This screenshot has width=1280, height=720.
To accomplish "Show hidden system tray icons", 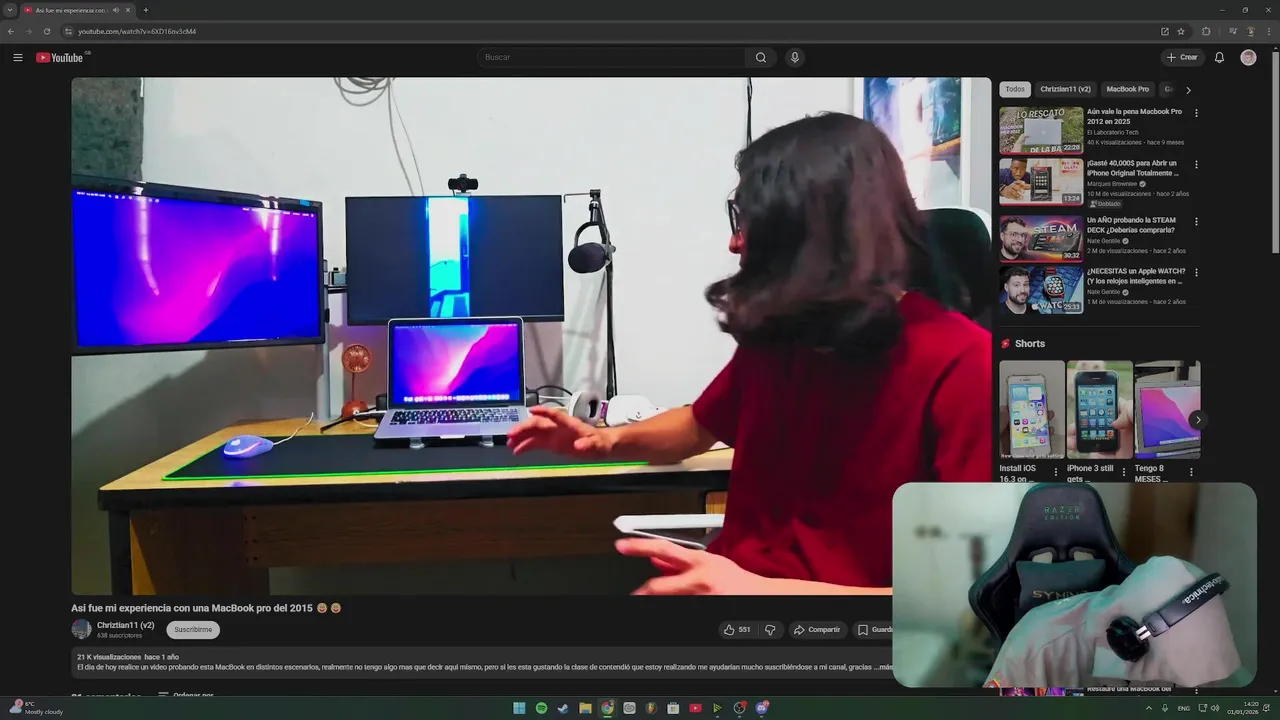I will tap(1148, 708).
